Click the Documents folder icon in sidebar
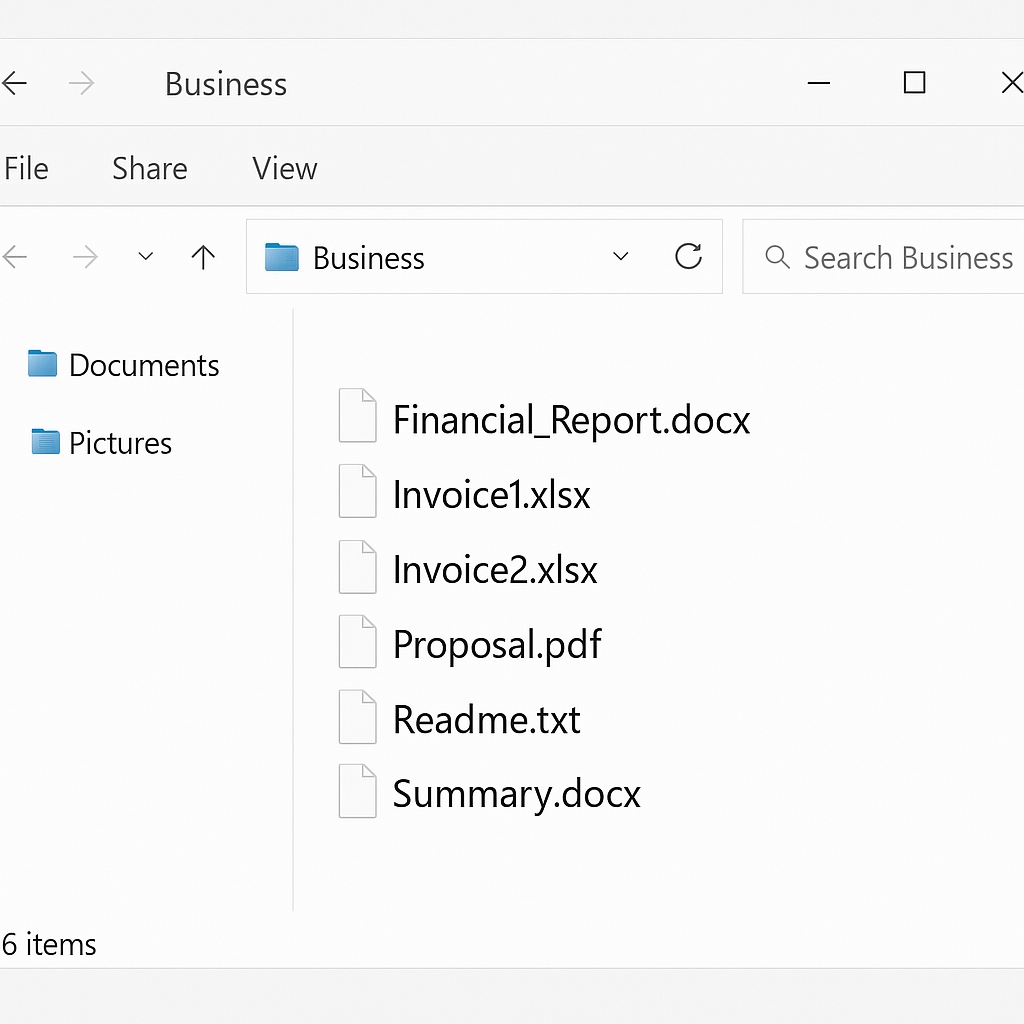The width and height of the screenshot is (1024, 1024). pos(42,364)
